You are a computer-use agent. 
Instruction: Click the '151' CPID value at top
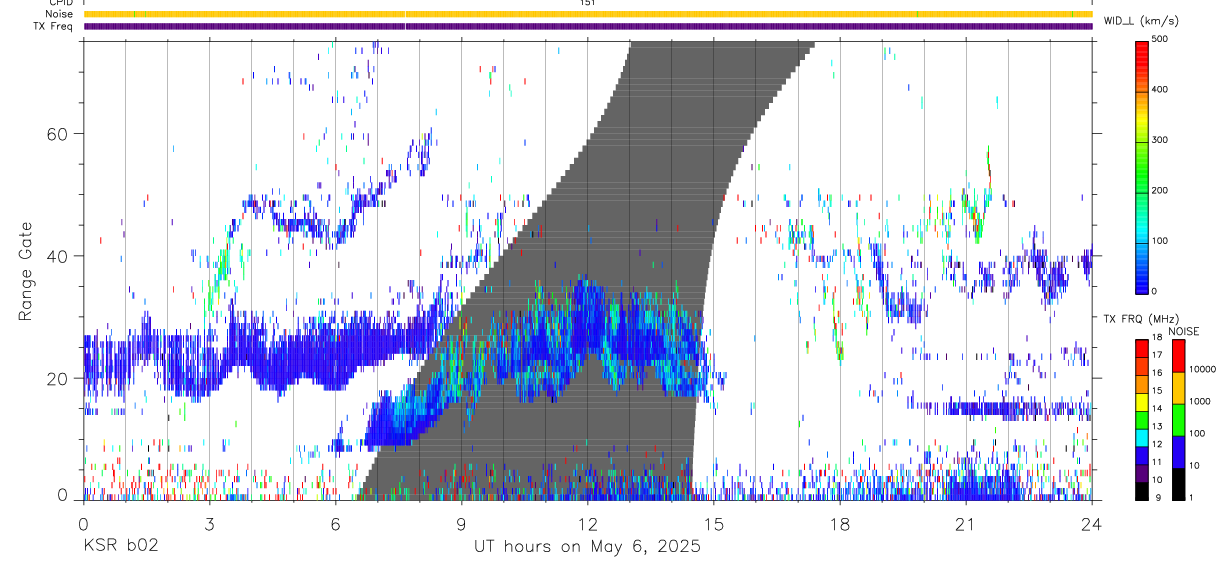pos(587,3)
